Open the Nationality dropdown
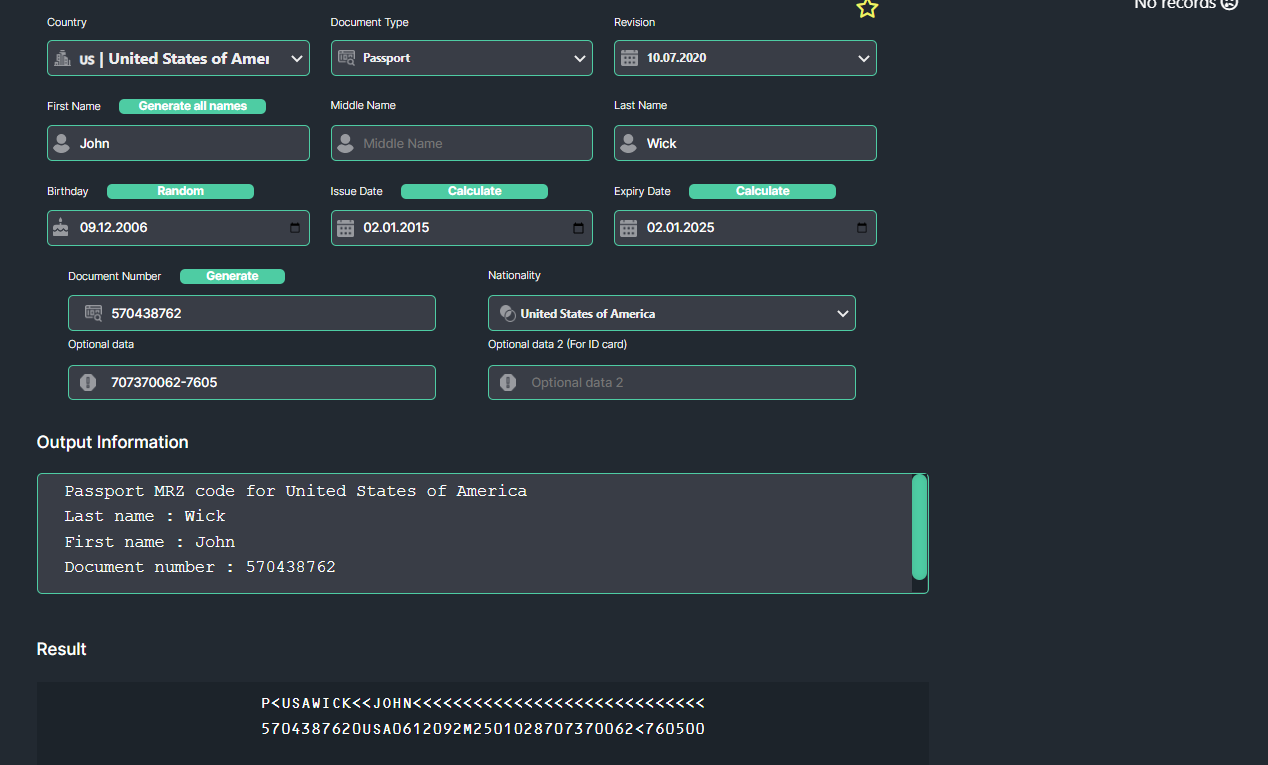This screenshot has height=765, width=1268. click(x=842, y=313)
